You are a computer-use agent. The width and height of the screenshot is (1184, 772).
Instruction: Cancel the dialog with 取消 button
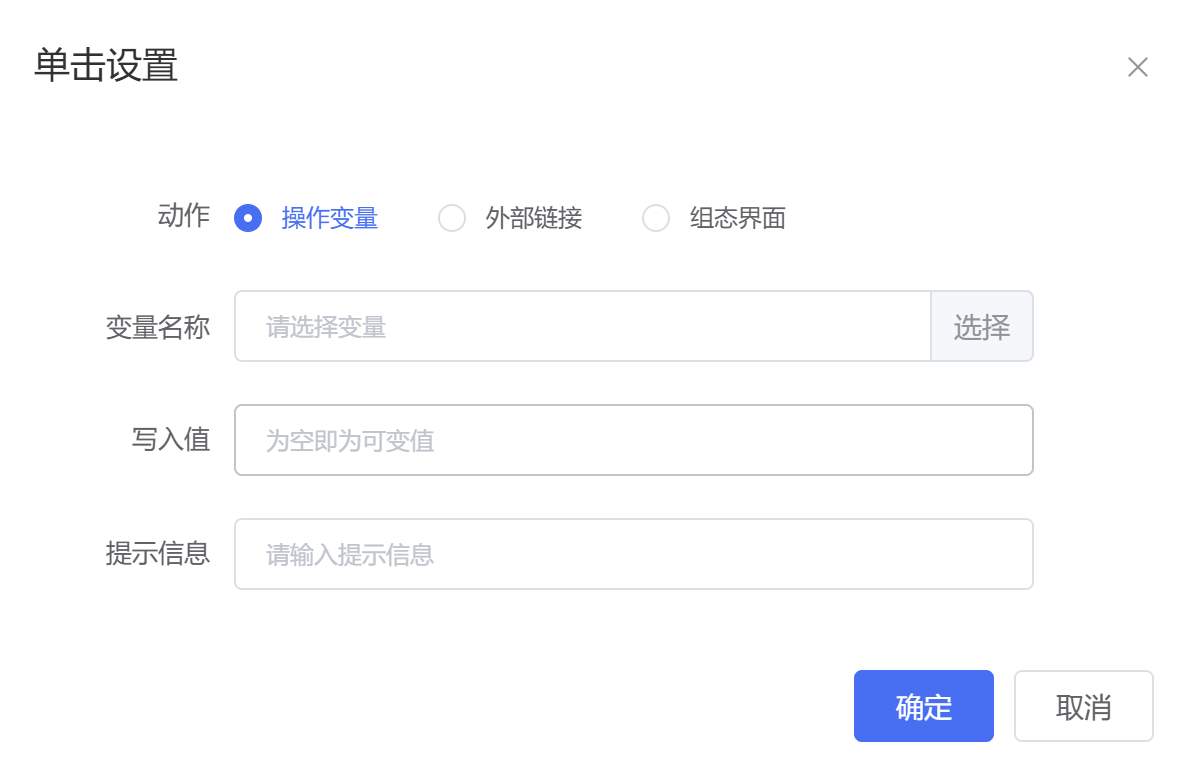[x=1083, y=706]
